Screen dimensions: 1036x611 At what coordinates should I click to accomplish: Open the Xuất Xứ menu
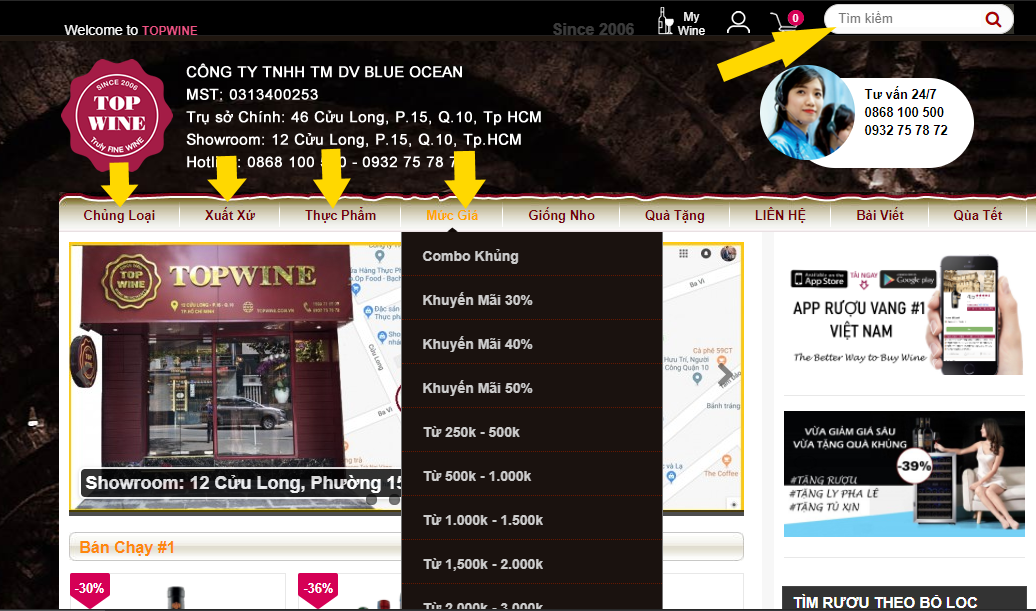point(229,215)
